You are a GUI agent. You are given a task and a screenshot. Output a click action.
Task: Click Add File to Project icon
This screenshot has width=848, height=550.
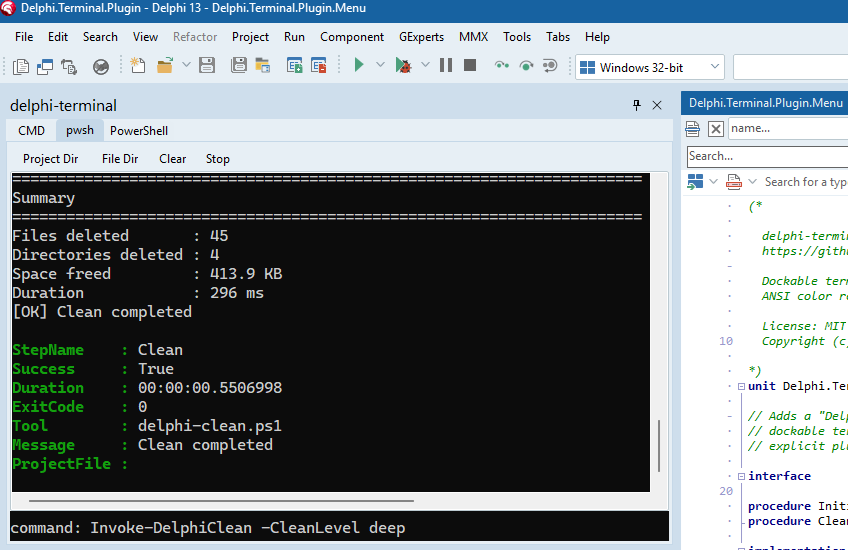pos(295,65)
